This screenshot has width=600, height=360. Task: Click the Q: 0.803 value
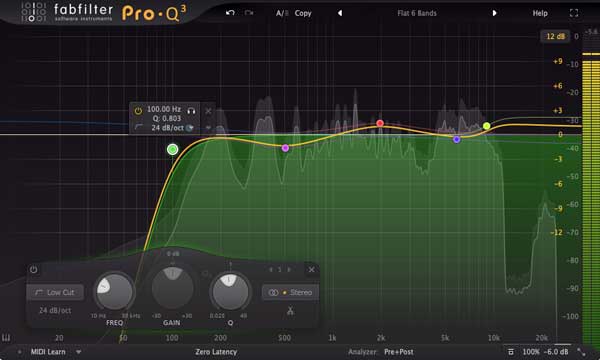click(166, 118)
